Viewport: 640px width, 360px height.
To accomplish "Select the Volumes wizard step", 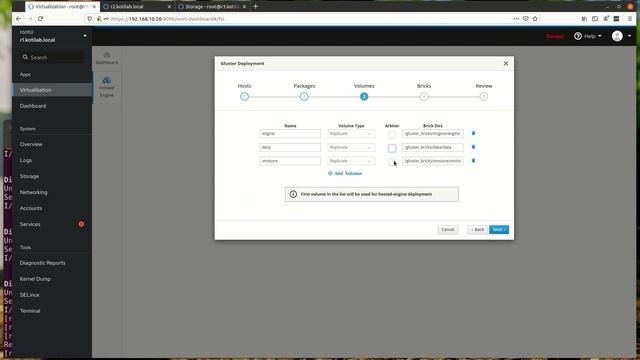I will click(364, 97).
